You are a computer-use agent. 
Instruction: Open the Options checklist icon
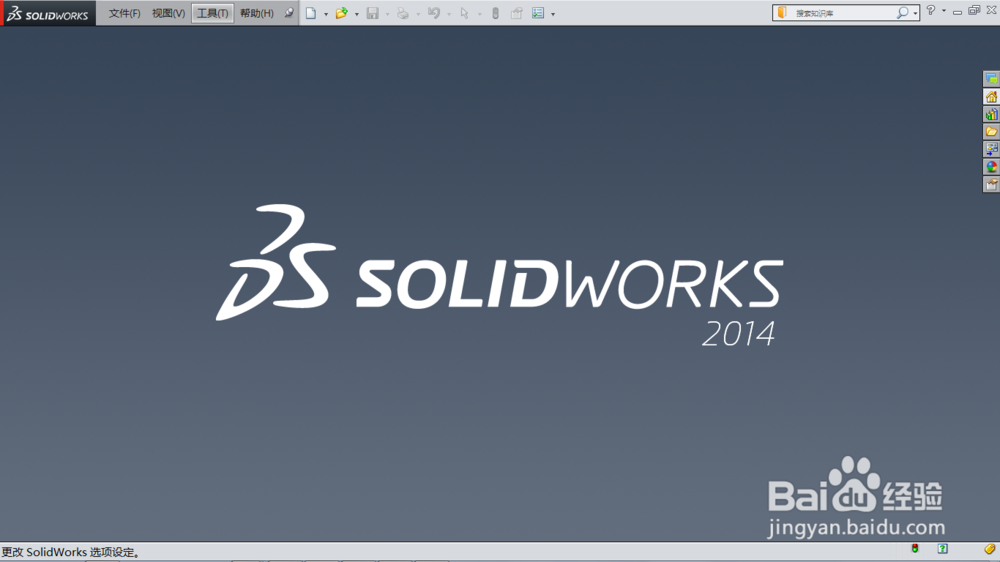(x=538, y=13)
